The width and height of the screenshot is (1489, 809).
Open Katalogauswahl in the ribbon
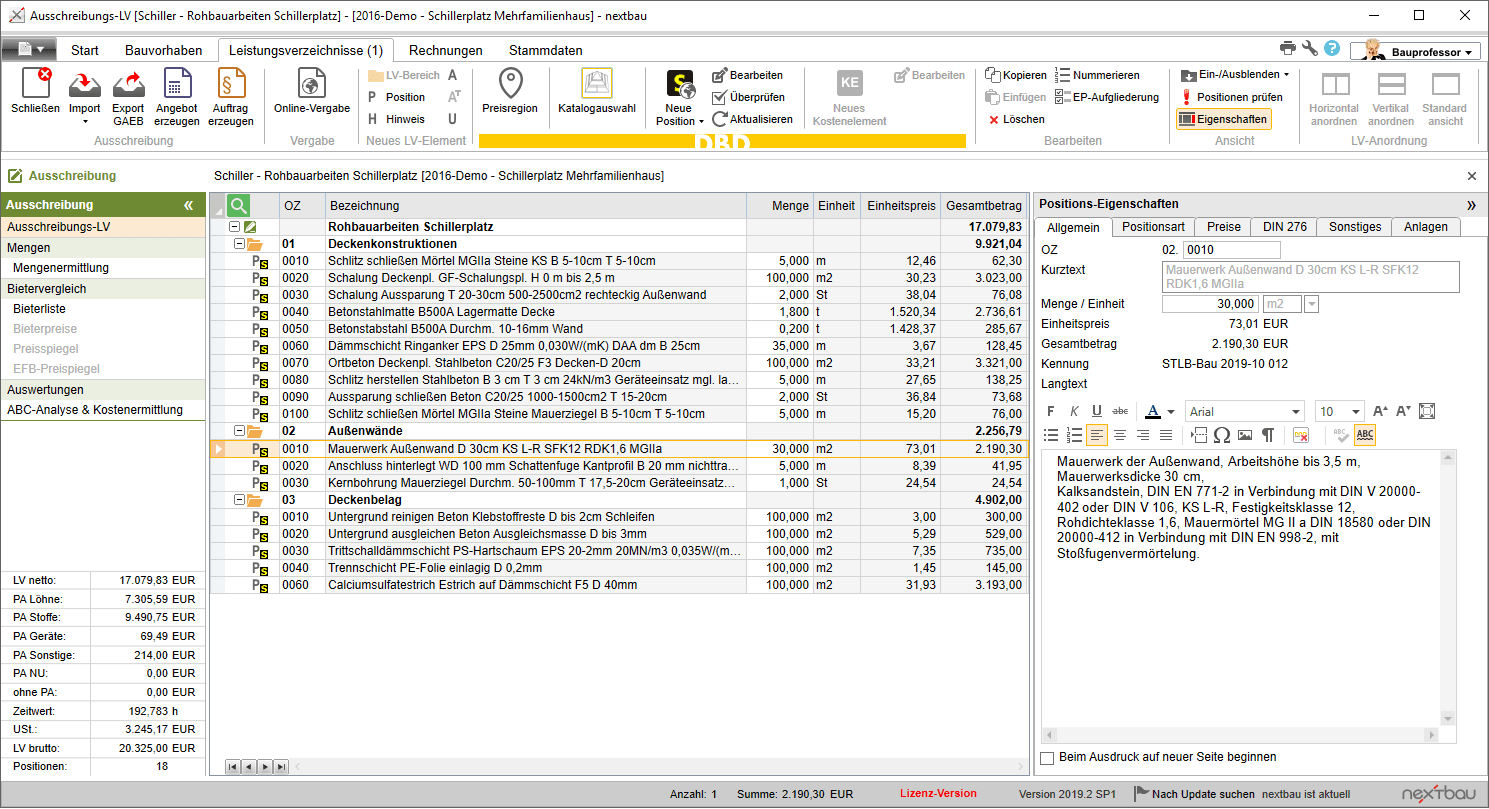597,85
